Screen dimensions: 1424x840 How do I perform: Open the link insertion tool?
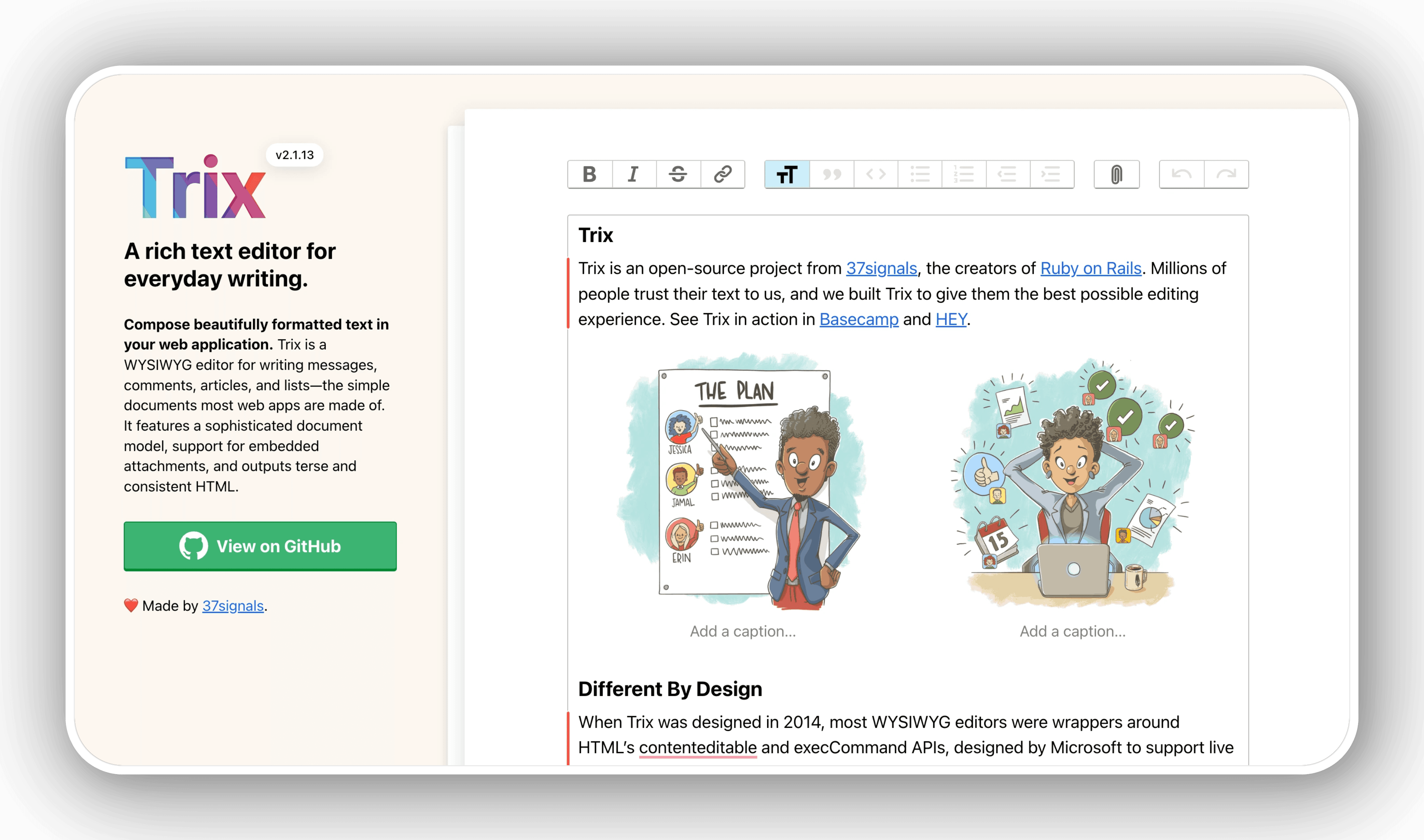pyautogui.click(x=723, y=175)
